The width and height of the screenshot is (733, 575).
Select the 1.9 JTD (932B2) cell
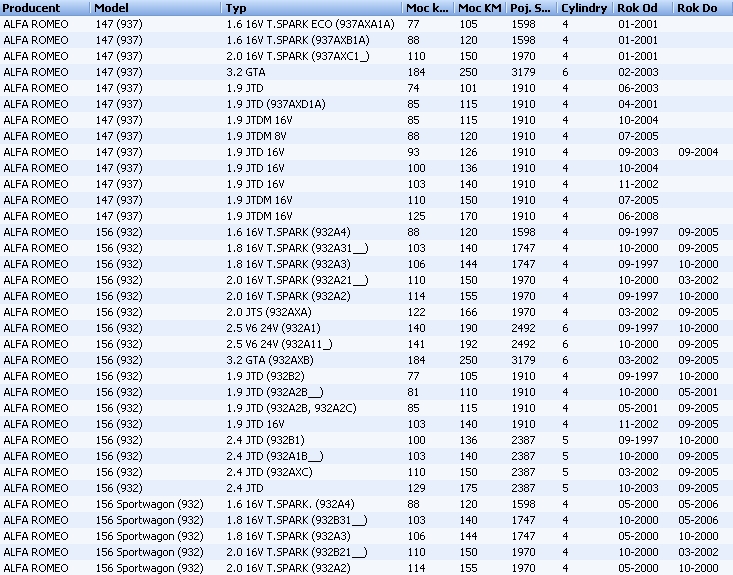coord(266,376)
